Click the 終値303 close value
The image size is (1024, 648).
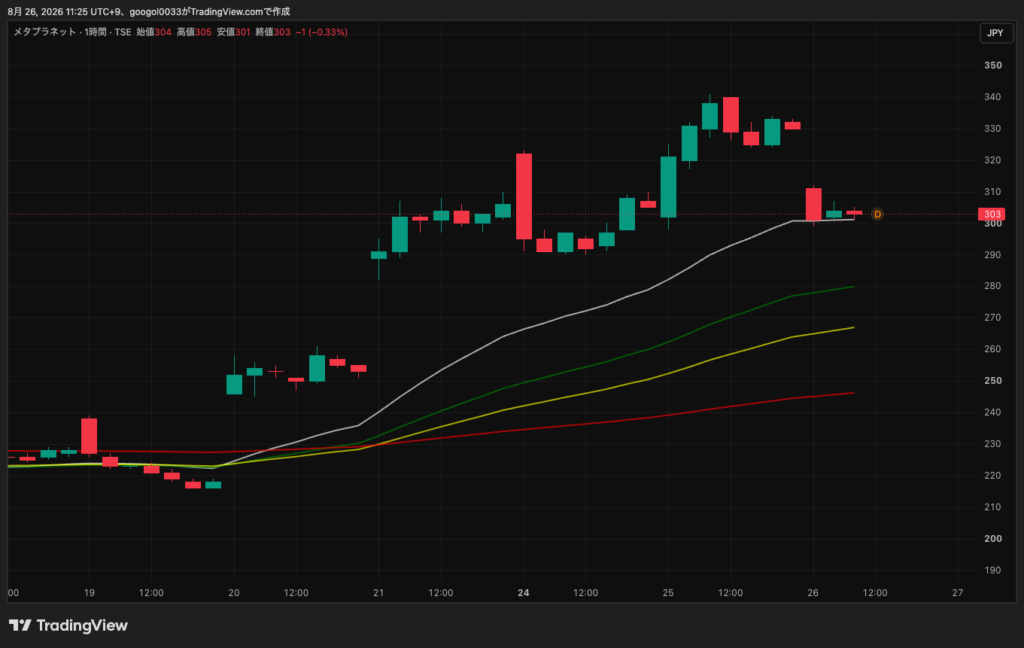click(x=273, y=32)
